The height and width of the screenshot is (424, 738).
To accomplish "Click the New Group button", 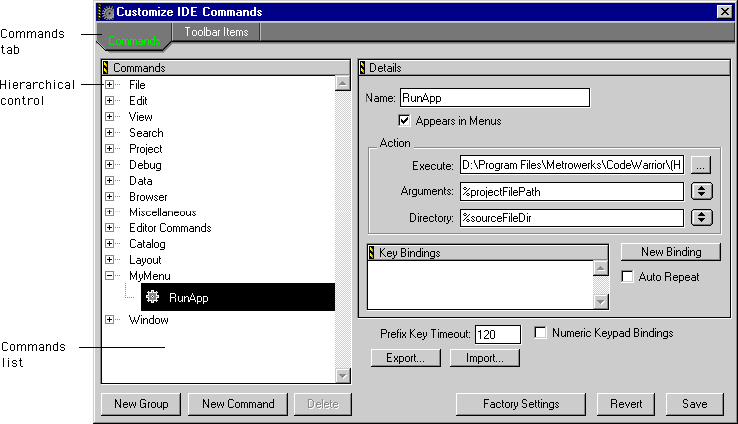I will pos(141,404).
